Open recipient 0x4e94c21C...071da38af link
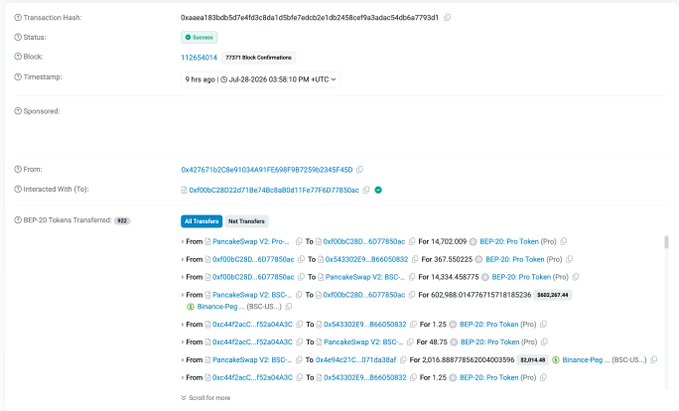The image size is (679, 411). (x=356, y=360)
